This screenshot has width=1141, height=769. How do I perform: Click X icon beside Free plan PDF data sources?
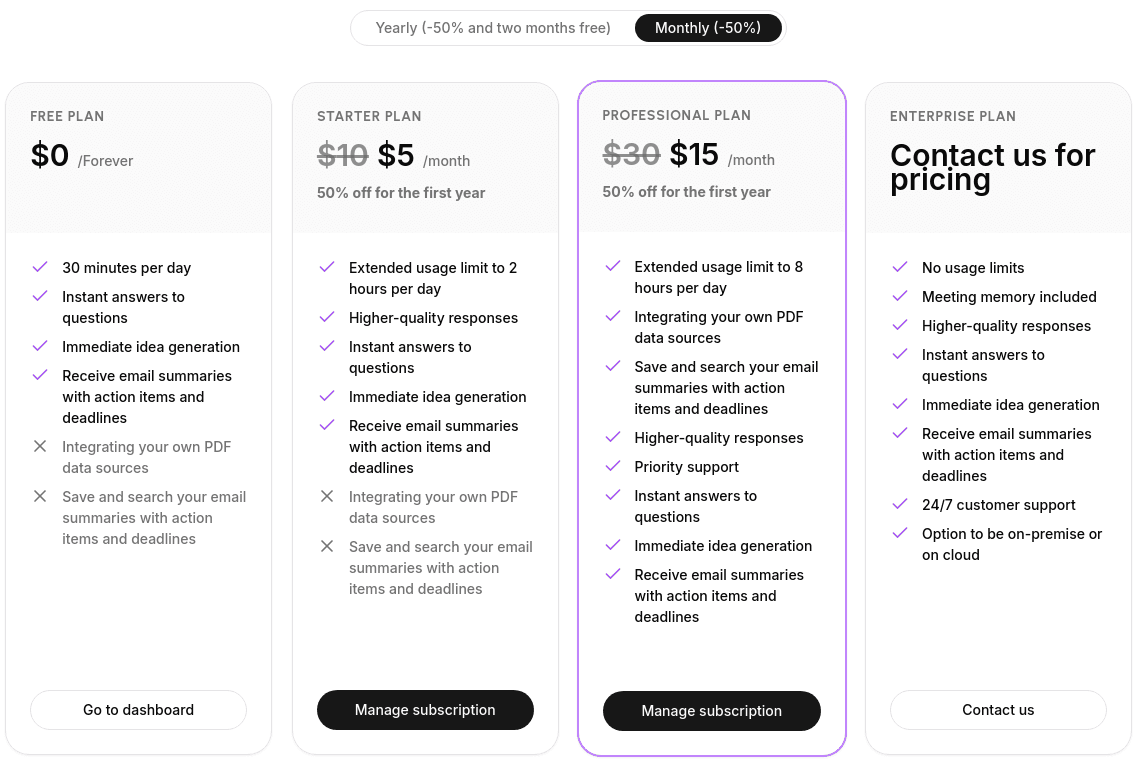click(40, 447)
